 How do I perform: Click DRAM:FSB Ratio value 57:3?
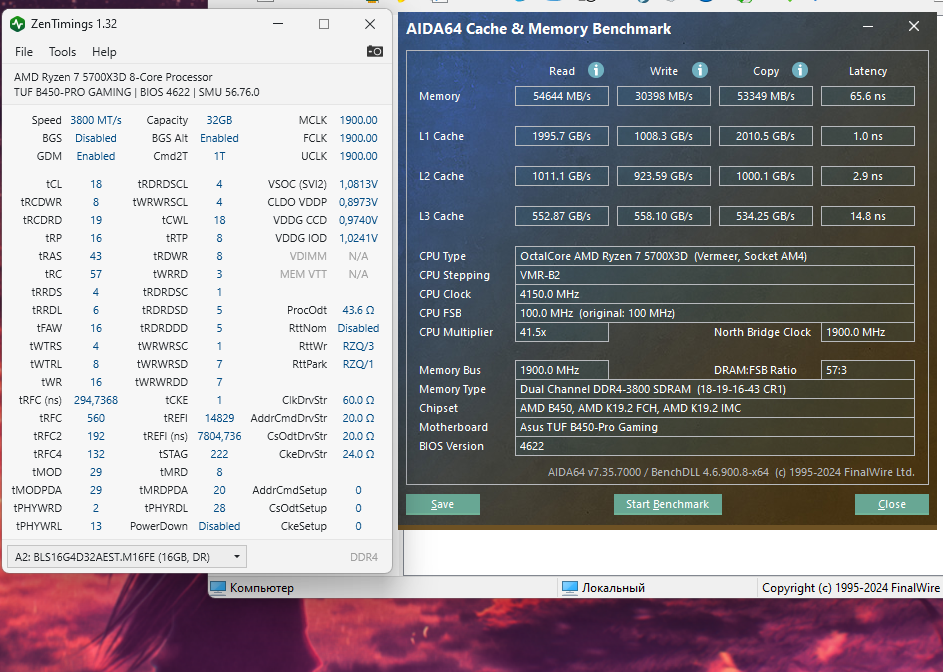coord(868,370)
